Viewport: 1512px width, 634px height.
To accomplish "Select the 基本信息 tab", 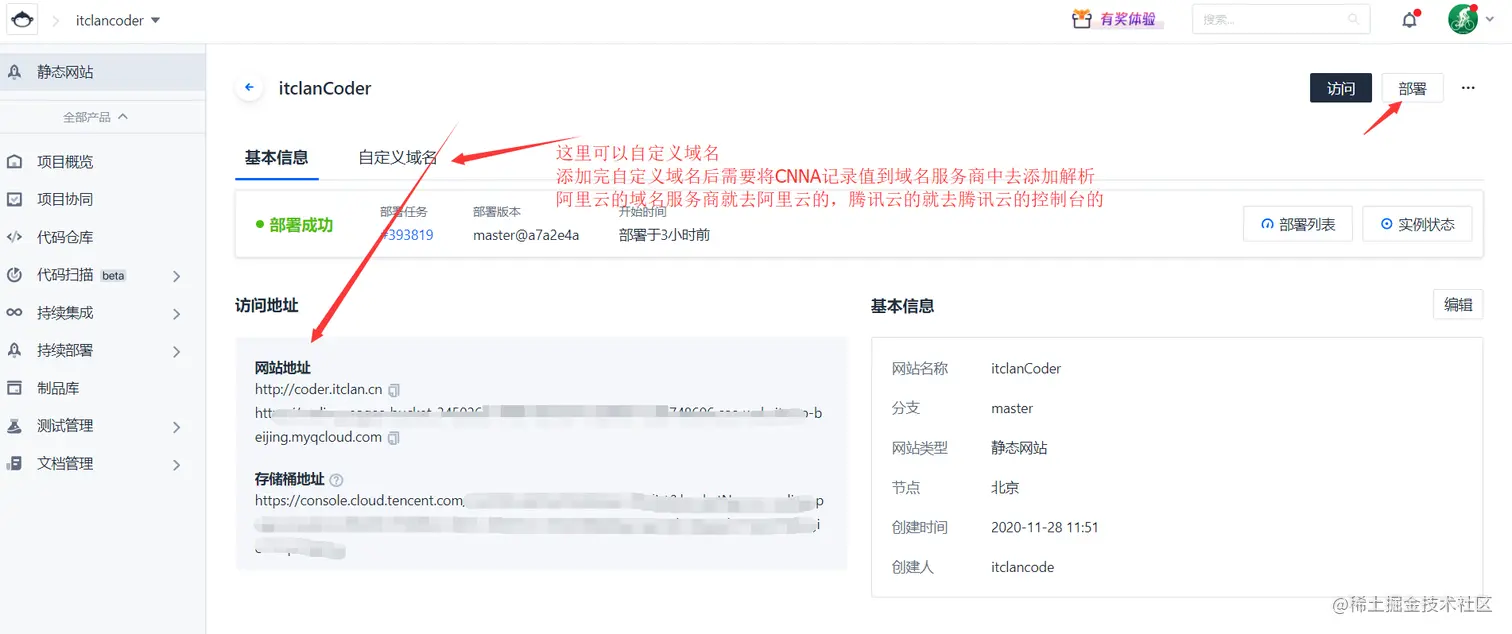I will (276, 157).
